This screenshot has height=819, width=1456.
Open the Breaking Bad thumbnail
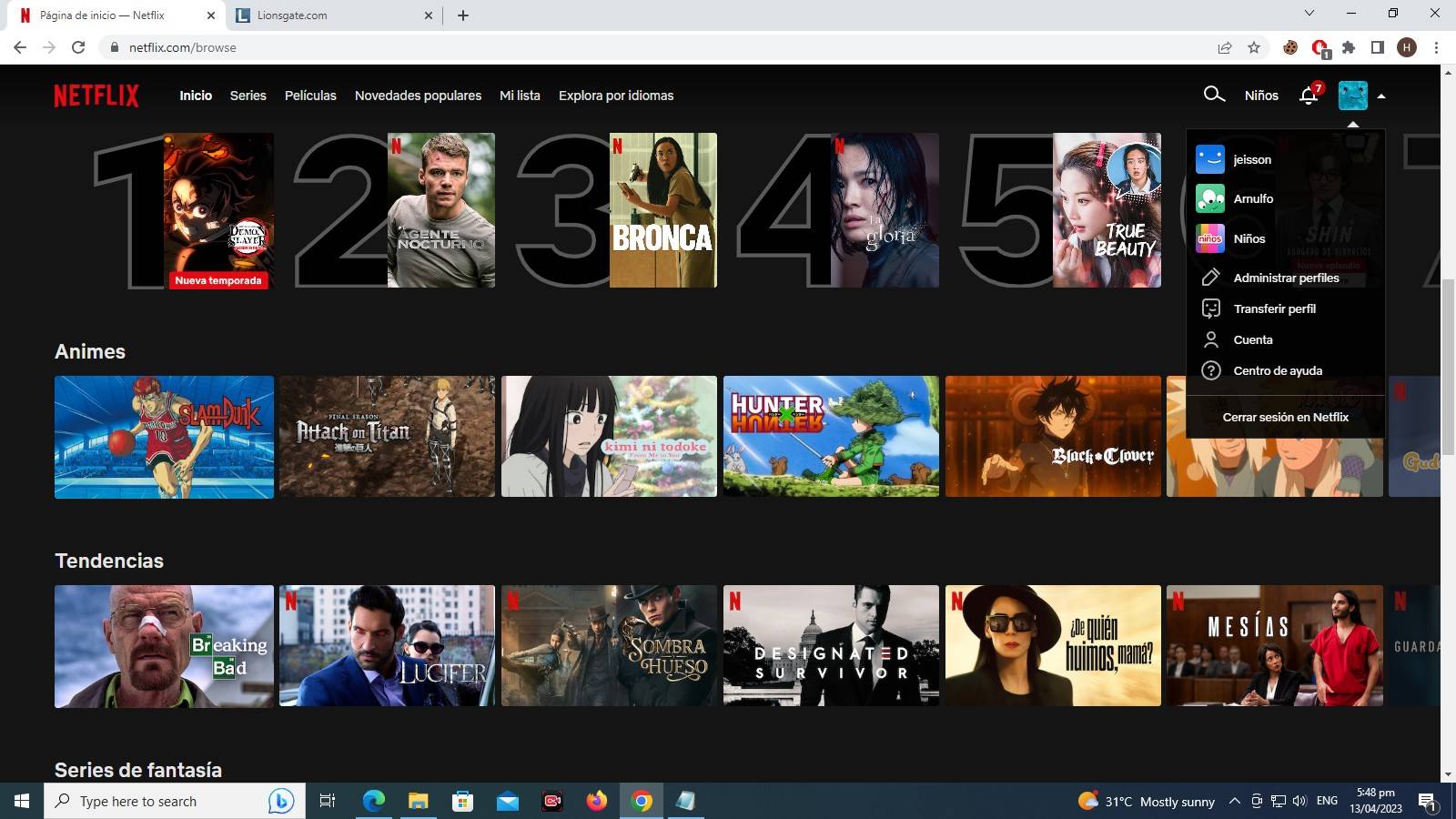(164, 646)
